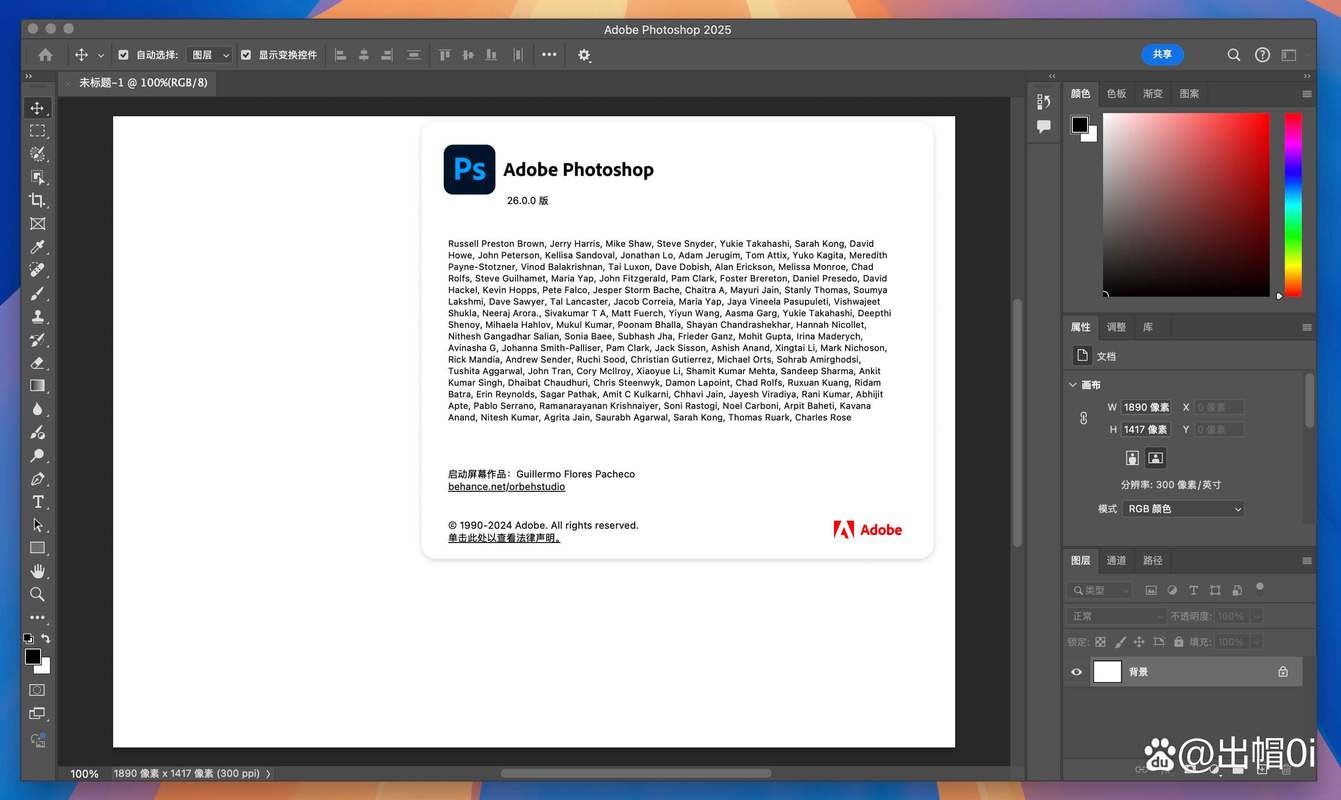This screenshot has height=800, width=1341.
Task: Select the Eyedropper tool
Action: pos(37,247)
